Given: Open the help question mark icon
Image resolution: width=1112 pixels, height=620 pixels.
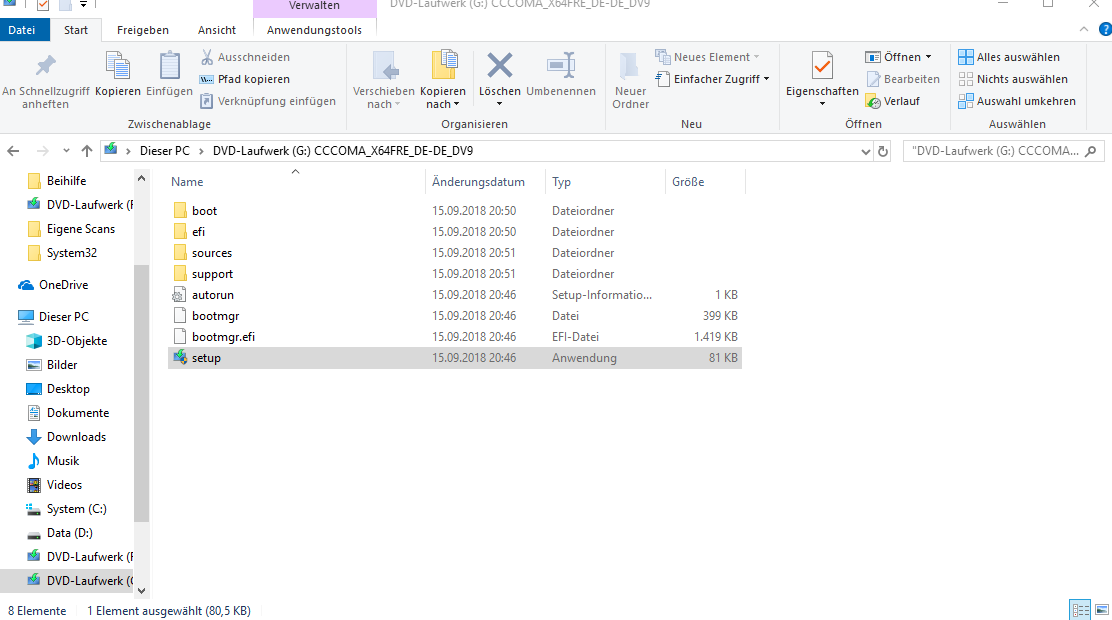Looking at the screenshot, I should (1104, 29).
